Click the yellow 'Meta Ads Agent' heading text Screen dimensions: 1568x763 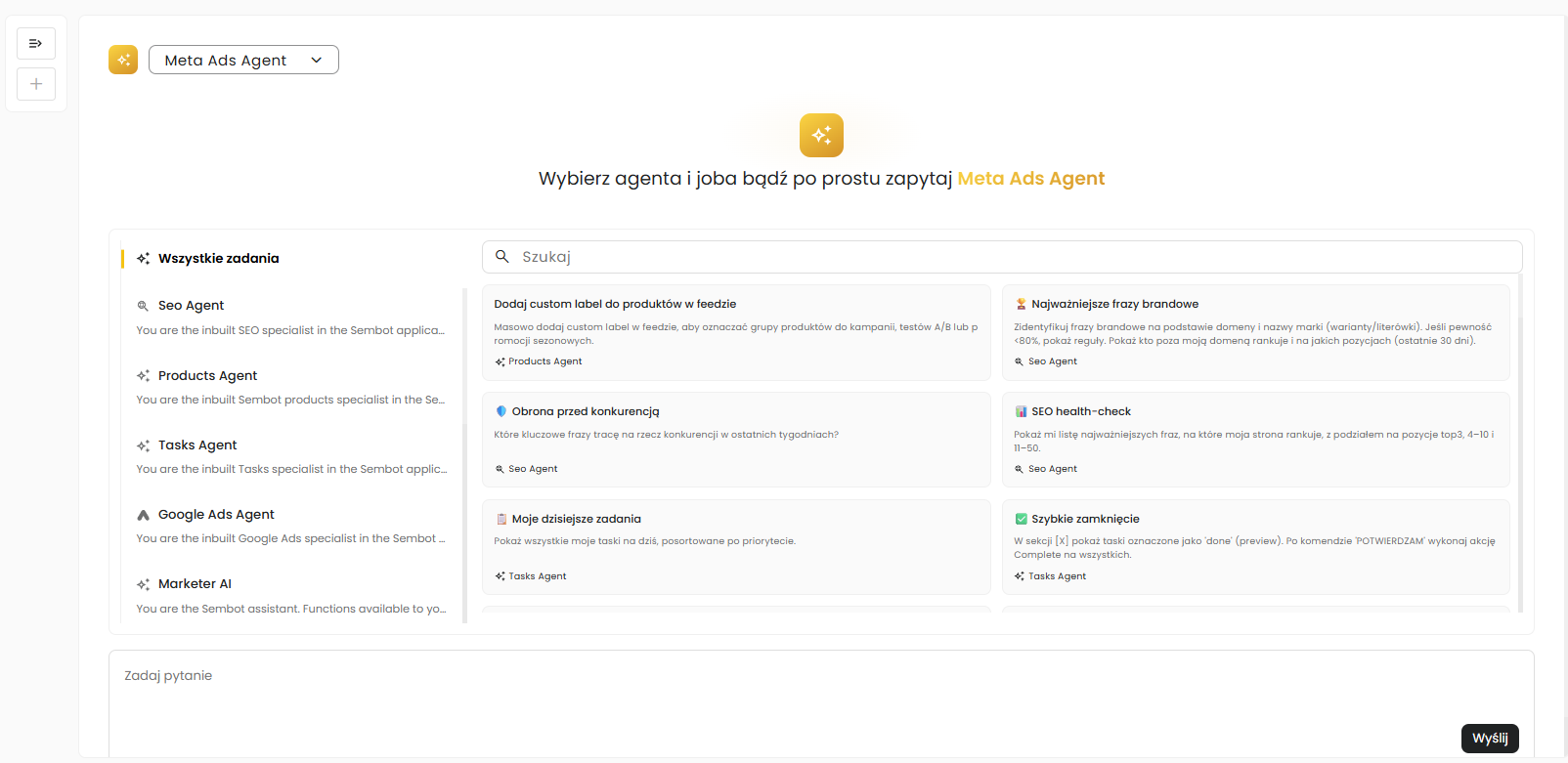tap(1031, 179)
